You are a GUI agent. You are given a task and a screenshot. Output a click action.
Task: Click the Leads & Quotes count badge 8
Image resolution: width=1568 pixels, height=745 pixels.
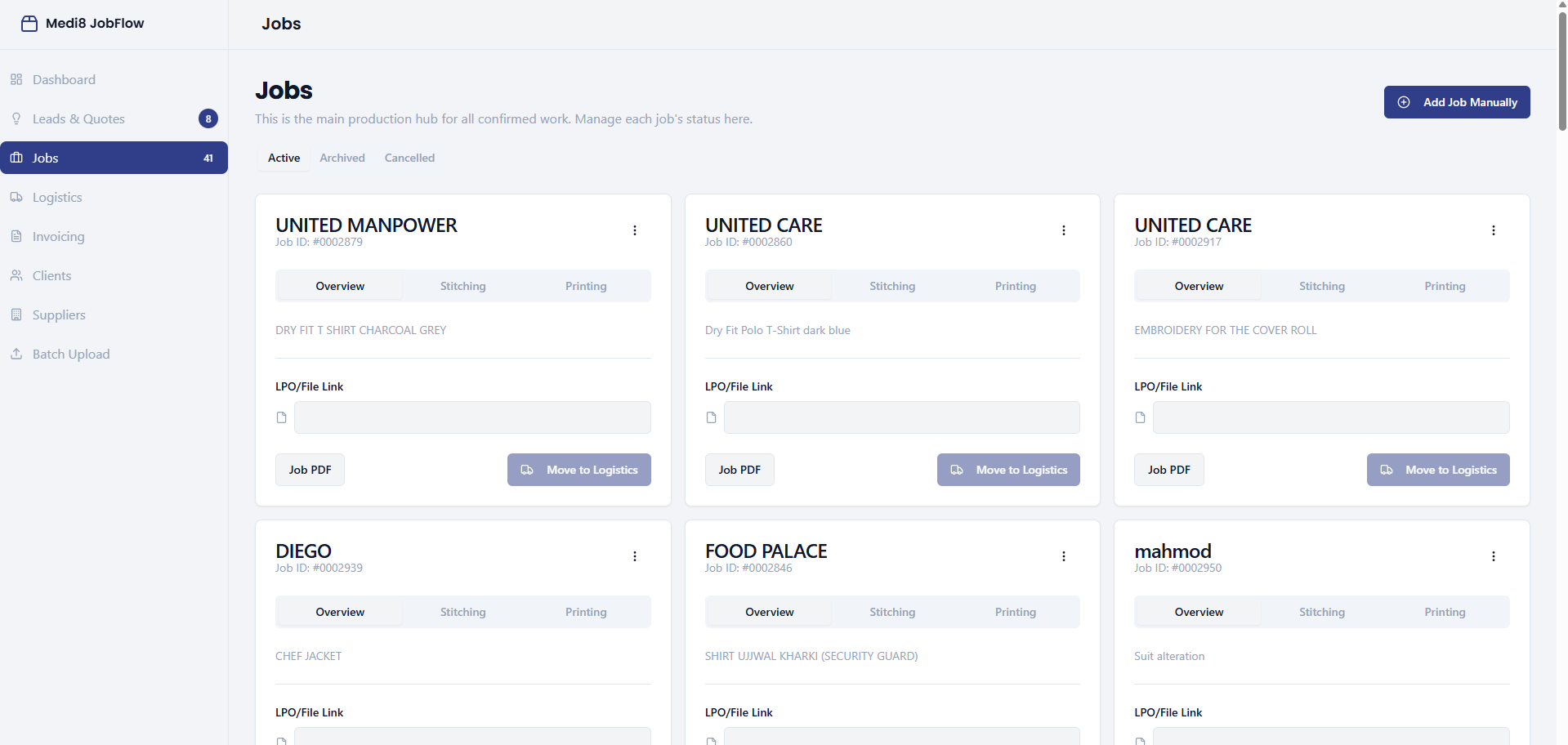(208, 118)
